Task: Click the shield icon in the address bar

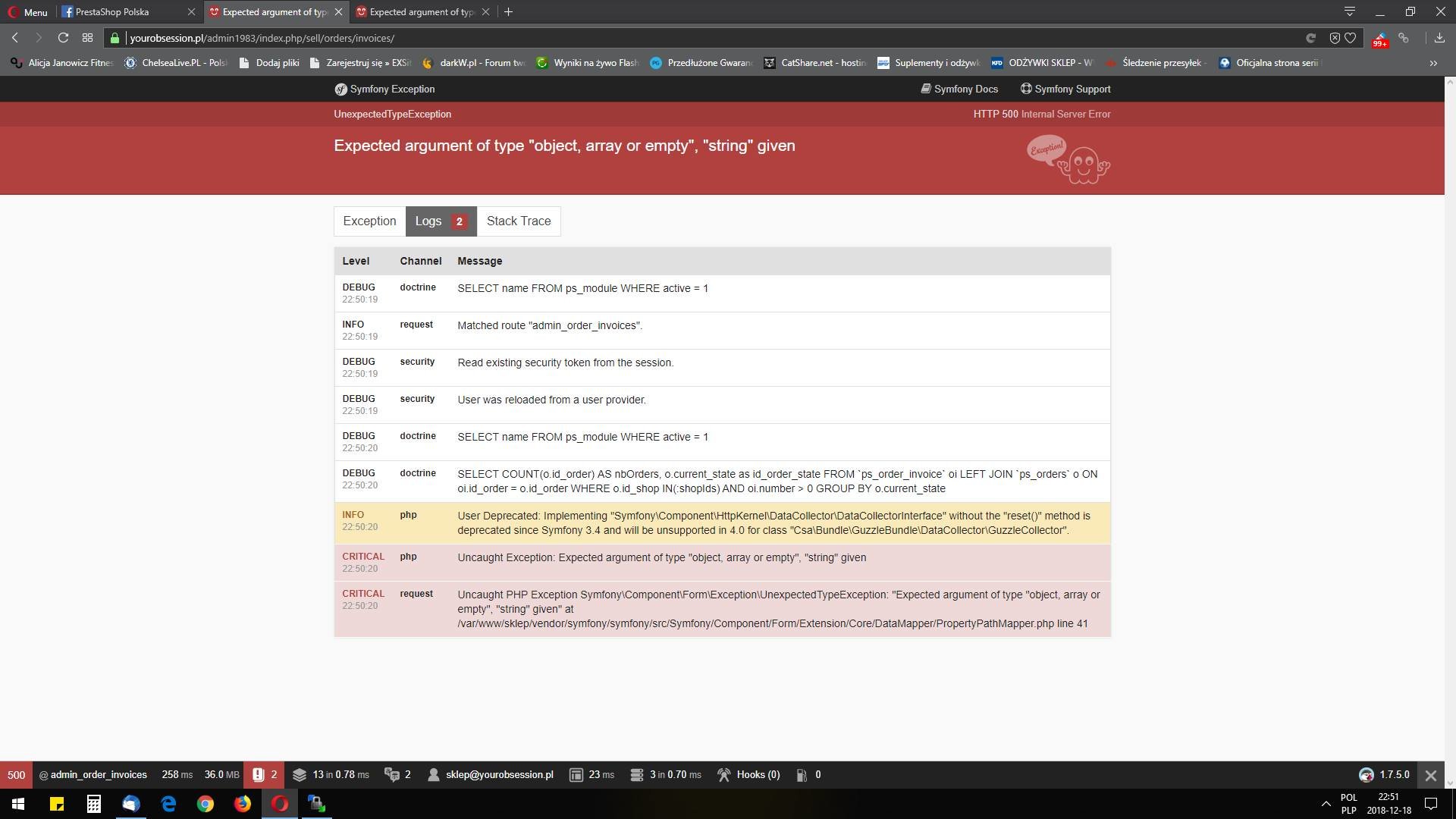Action: [1334, 37]
